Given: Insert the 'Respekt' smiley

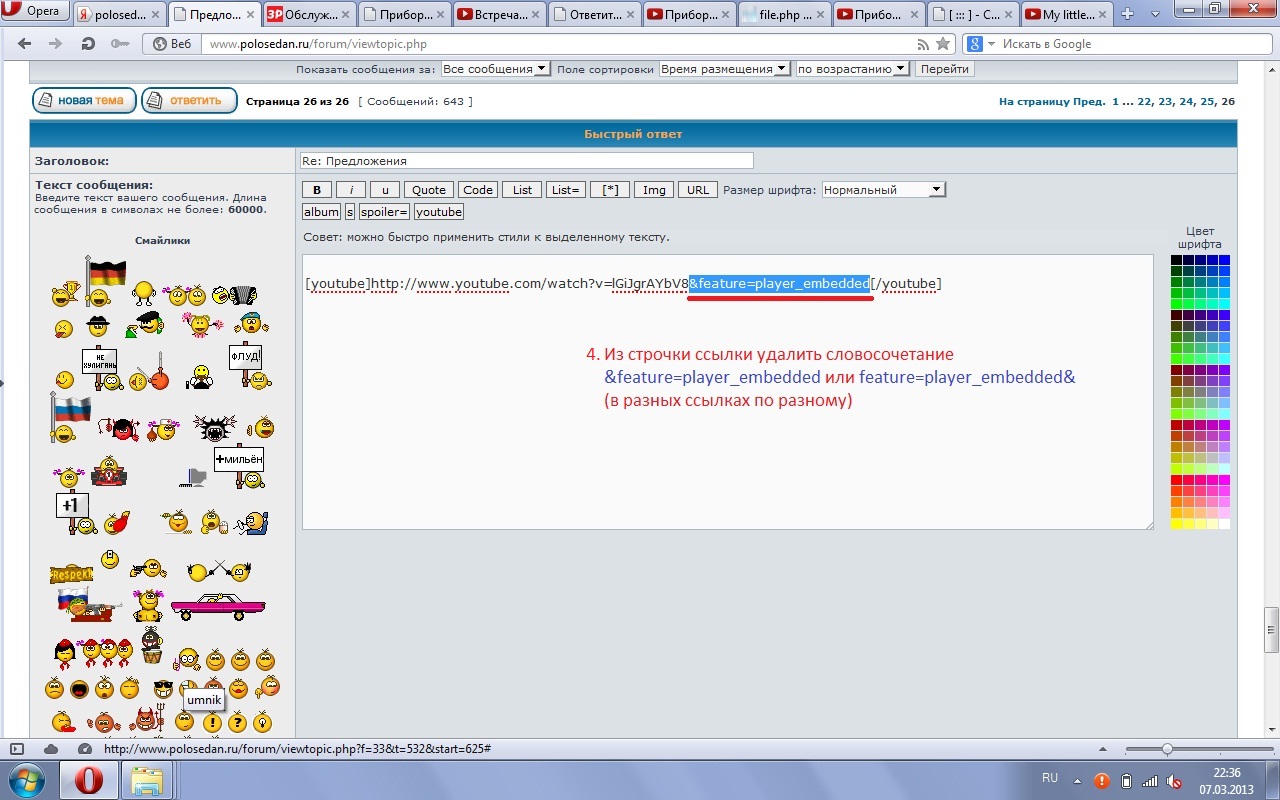Looking at the screenshot, I should [x=71, y=574].
